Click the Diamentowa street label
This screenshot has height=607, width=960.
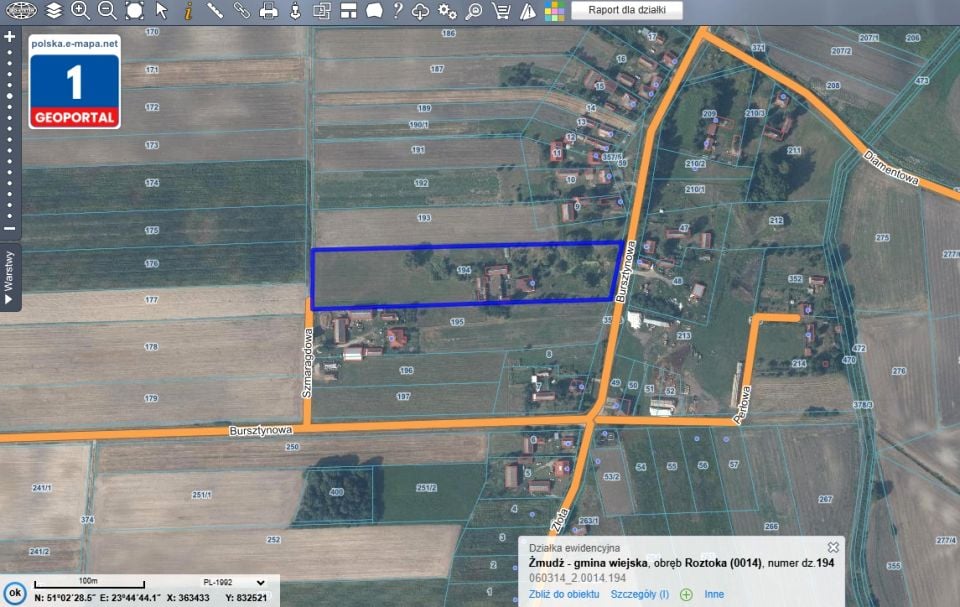pos(891,168)
